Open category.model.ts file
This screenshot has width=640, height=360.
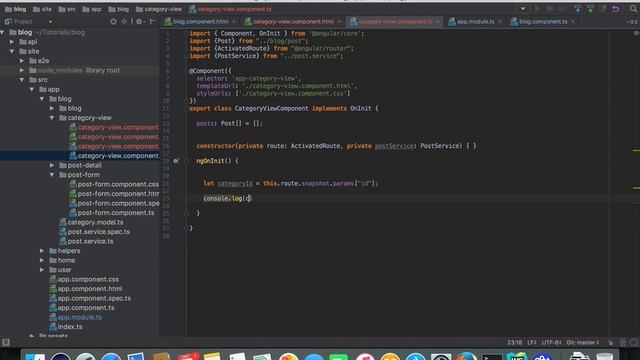tap(91, 222)
